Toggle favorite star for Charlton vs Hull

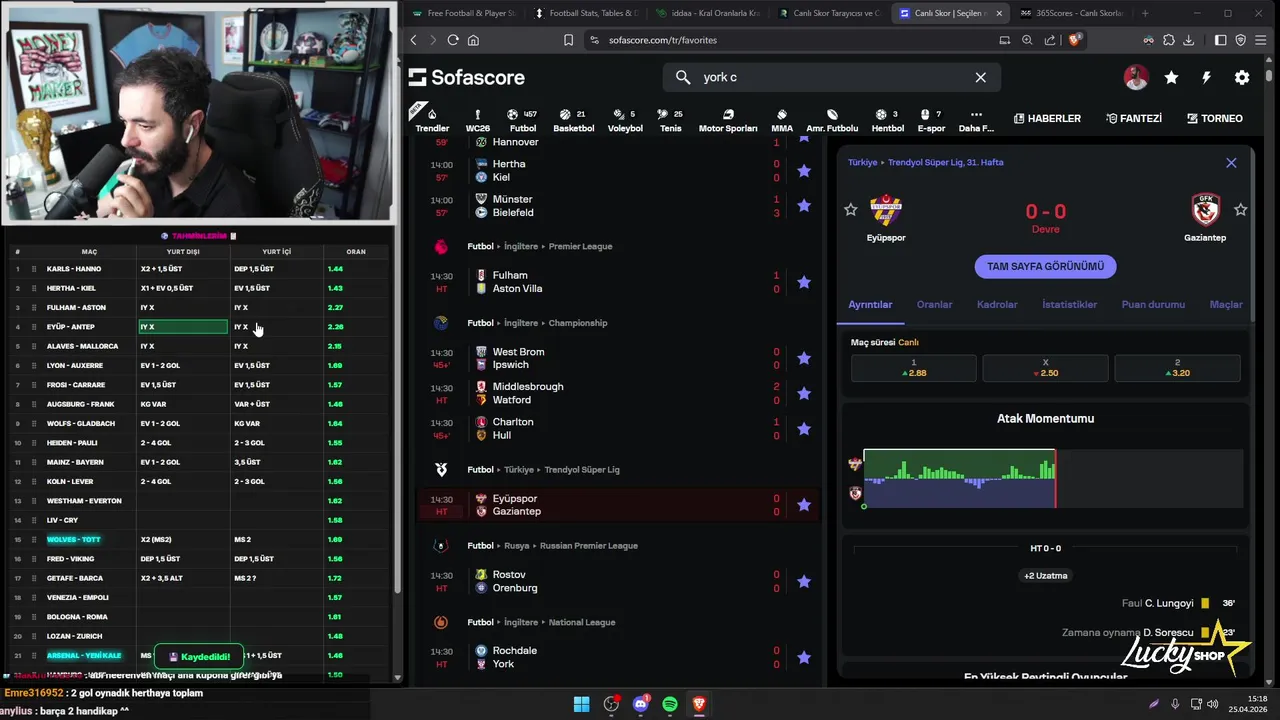coord(803,428)
